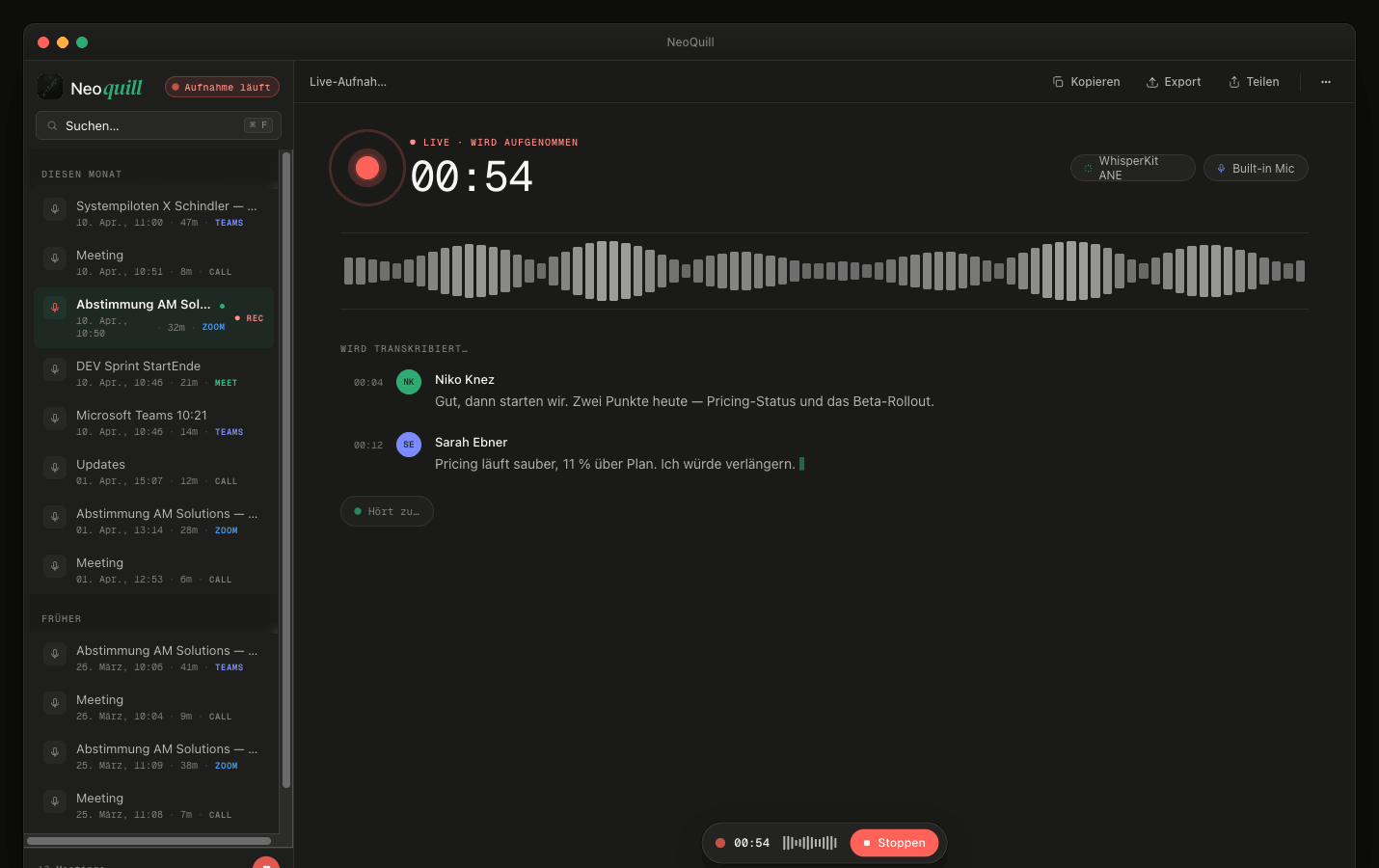This screenshot has width=1379, height=868.
Task: Click mini waveform in floating record bar
Action: tap(810, 843)
